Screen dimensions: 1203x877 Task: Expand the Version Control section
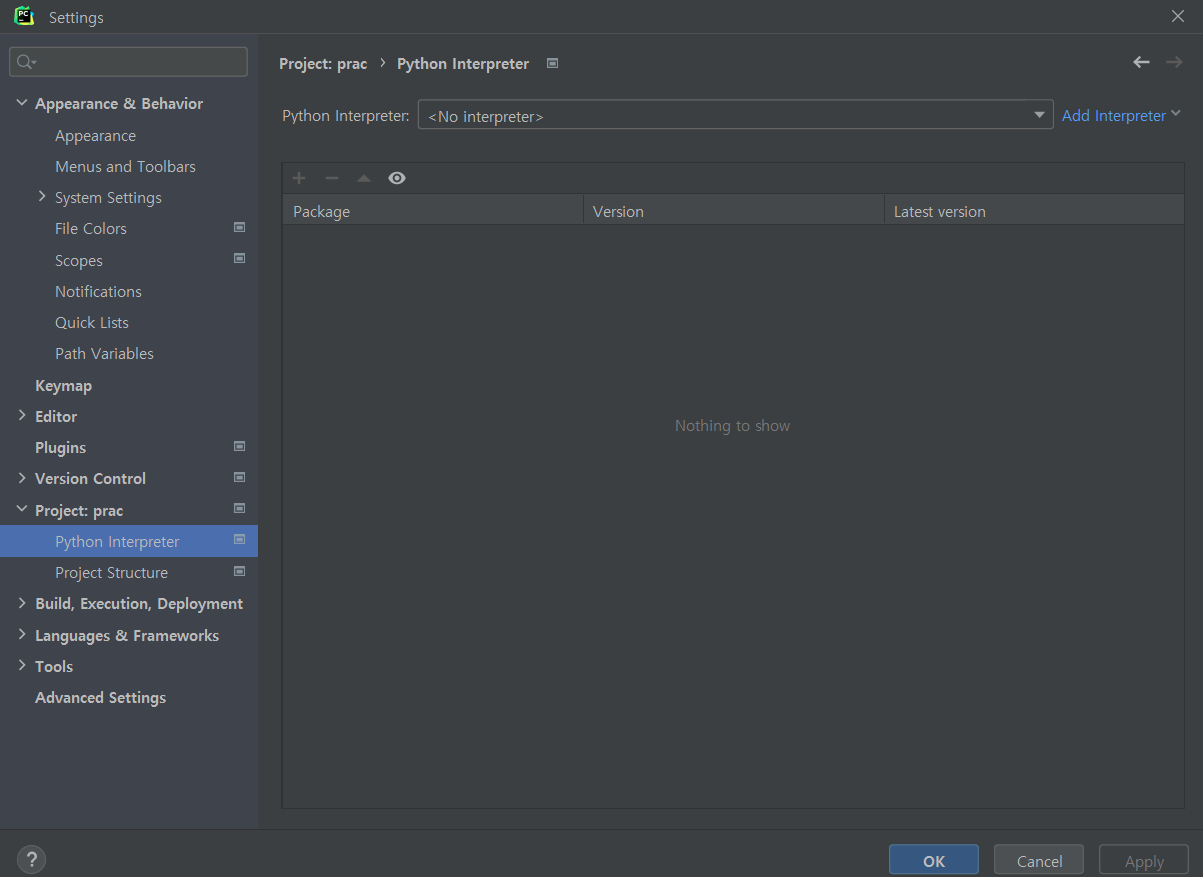[x=22, y=478]
